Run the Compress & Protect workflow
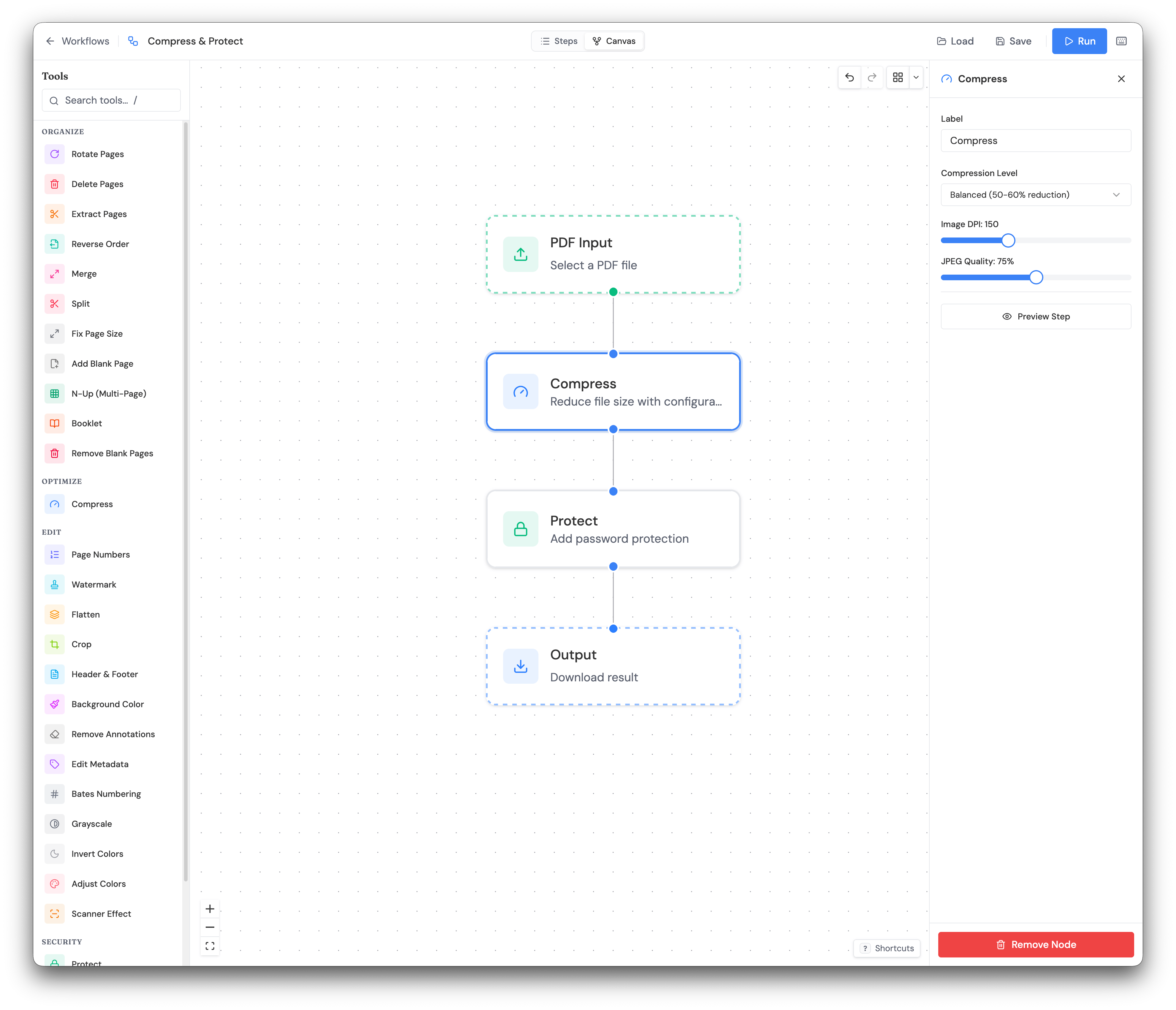The width and height of the screenshot is (1176, 1010). coord(1079,41)
